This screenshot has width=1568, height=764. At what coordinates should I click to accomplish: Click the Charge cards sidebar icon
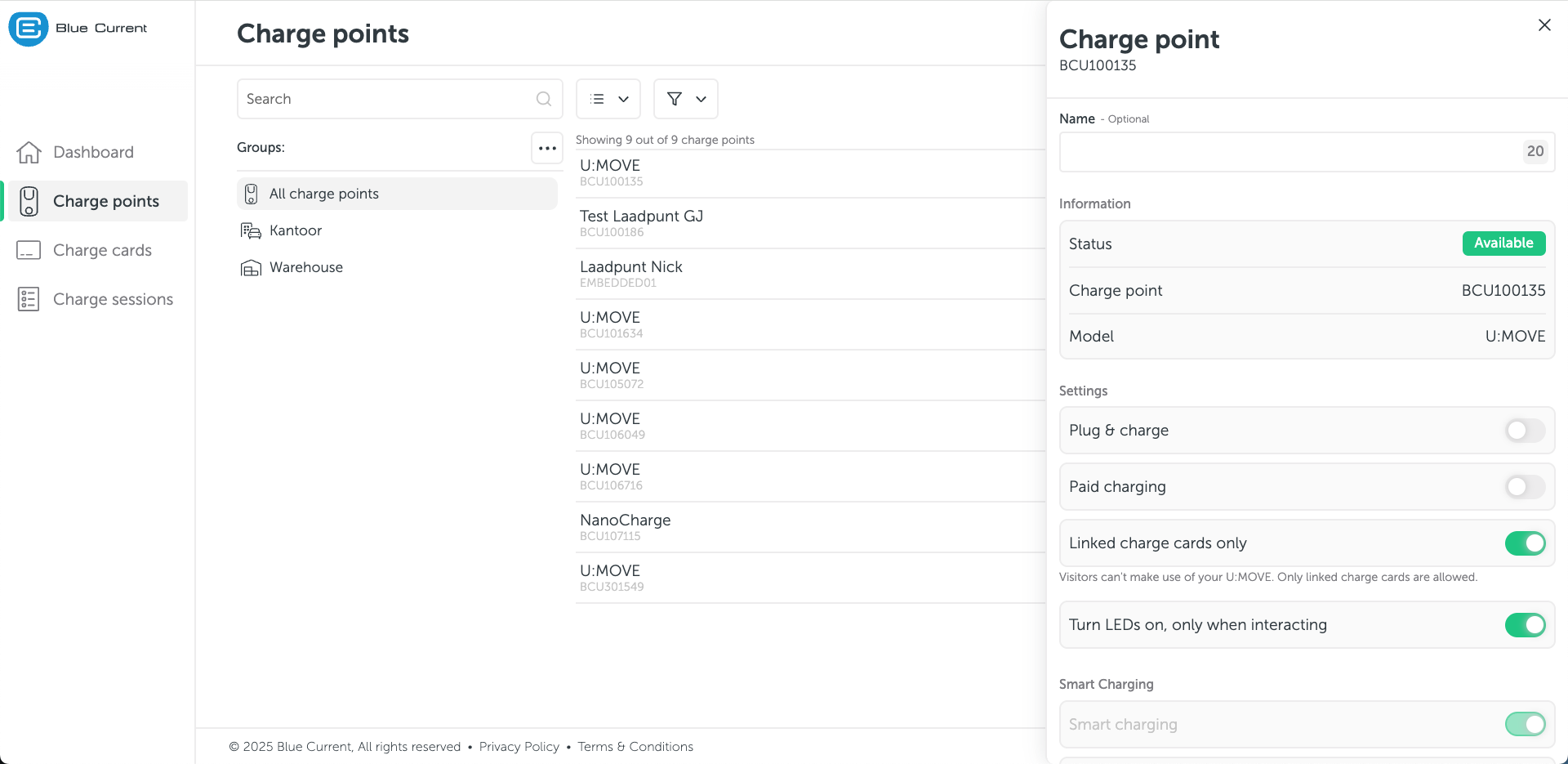point(29,250)
